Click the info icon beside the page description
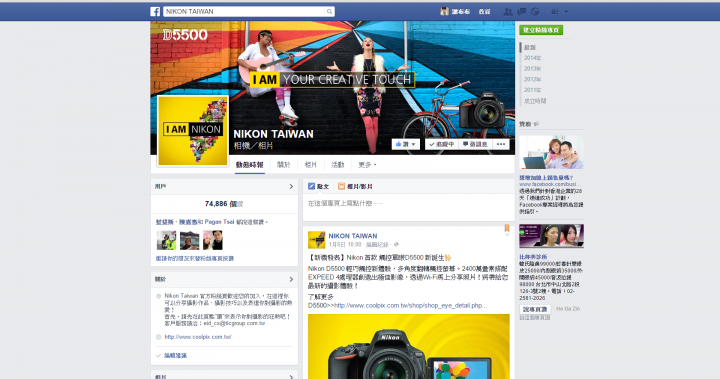Screen dimensions: 720x379 [x=158, y=296]
